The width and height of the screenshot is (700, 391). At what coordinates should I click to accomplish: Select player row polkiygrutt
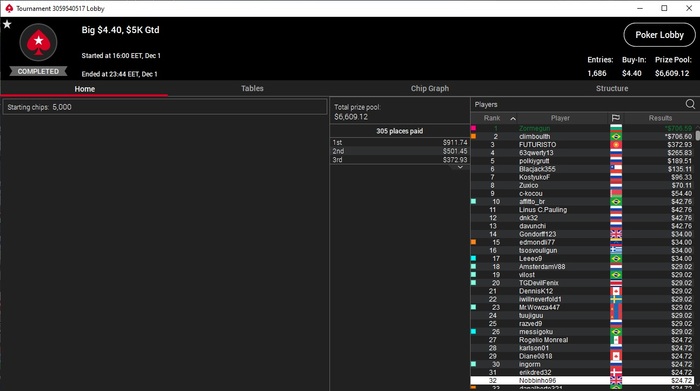(583, 161)
